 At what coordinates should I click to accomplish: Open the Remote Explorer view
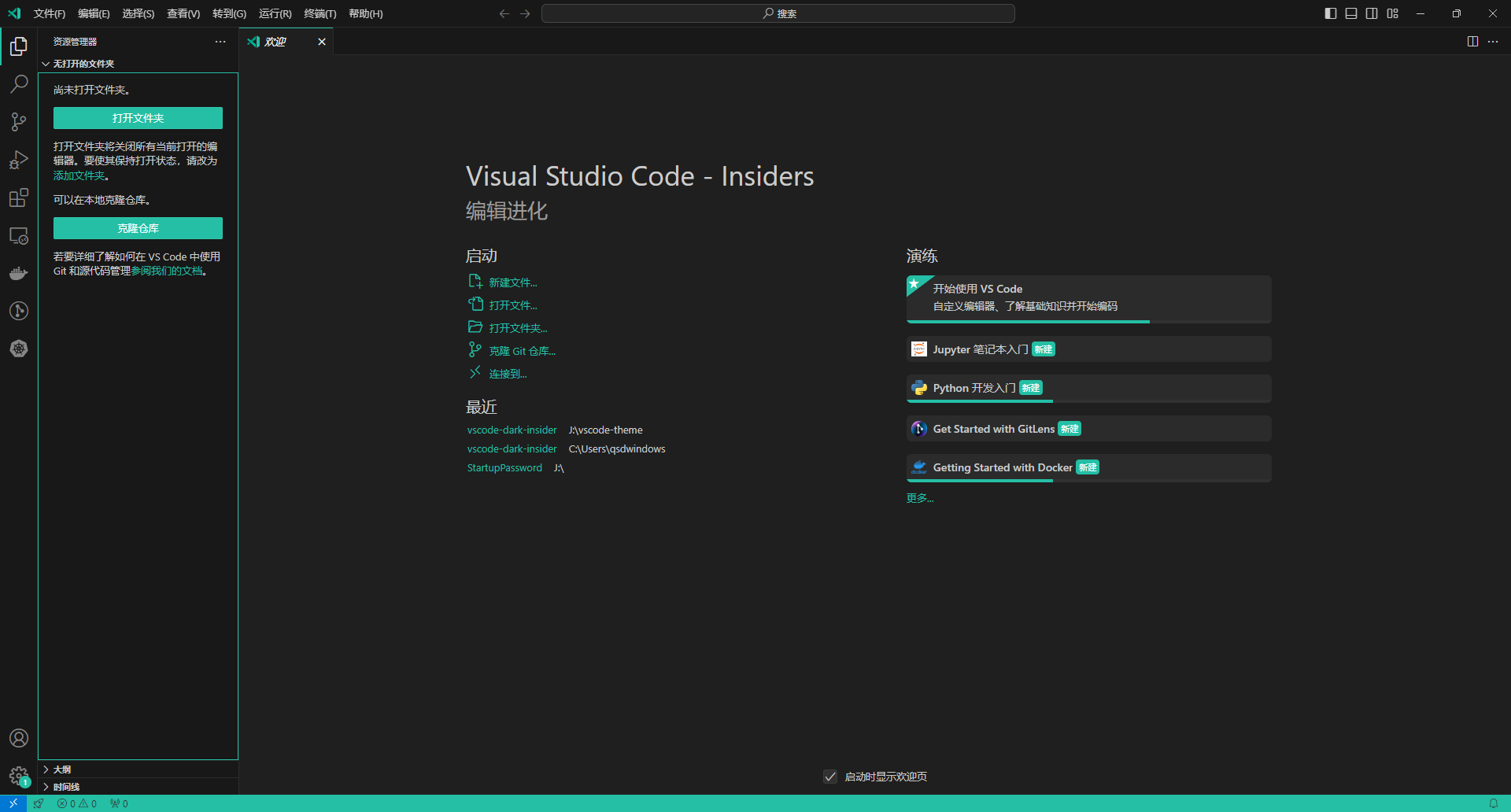tap(19, 235)
